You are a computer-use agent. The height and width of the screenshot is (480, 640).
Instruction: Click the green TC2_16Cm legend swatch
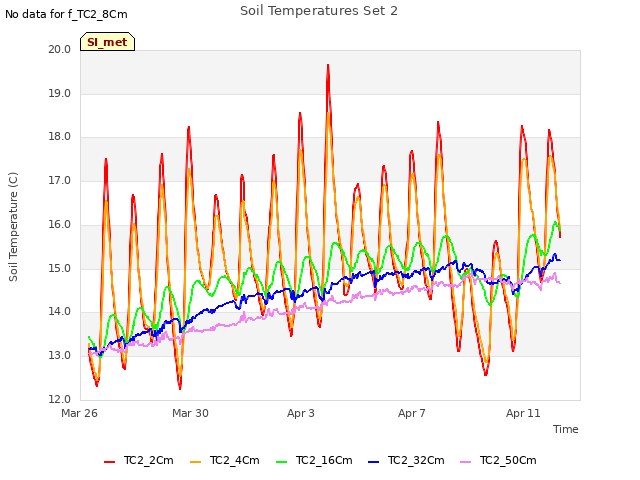click(x=282, y=462)
